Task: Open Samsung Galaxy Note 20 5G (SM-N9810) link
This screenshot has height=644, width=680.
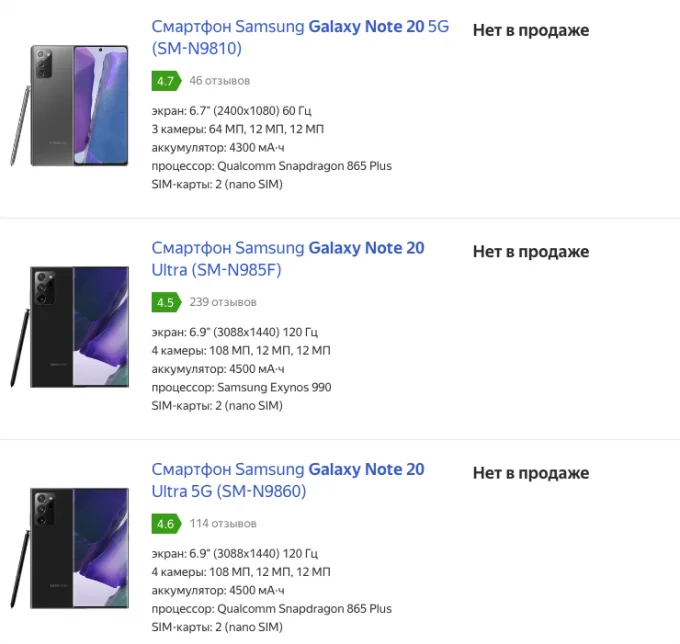Action: coord(300,37)
